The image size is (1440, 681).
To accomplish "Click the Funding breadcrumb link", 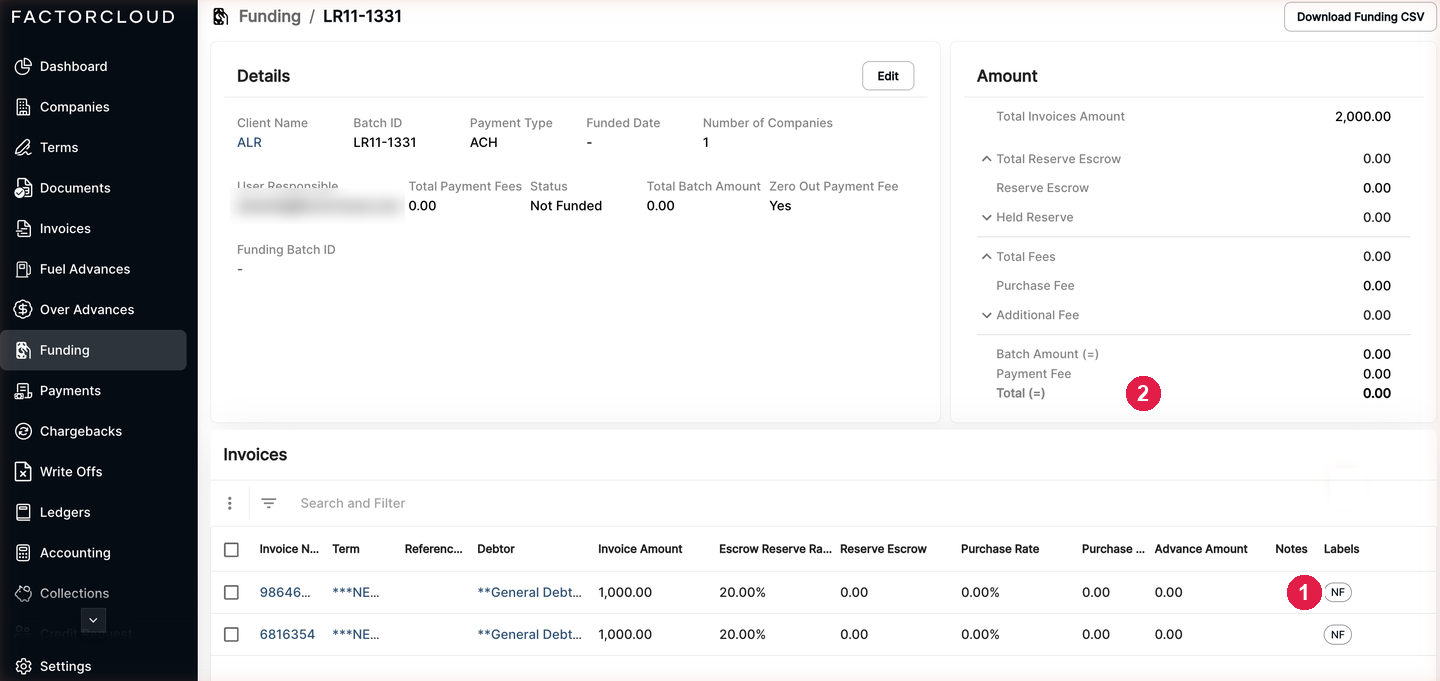I will coord(270,17).
